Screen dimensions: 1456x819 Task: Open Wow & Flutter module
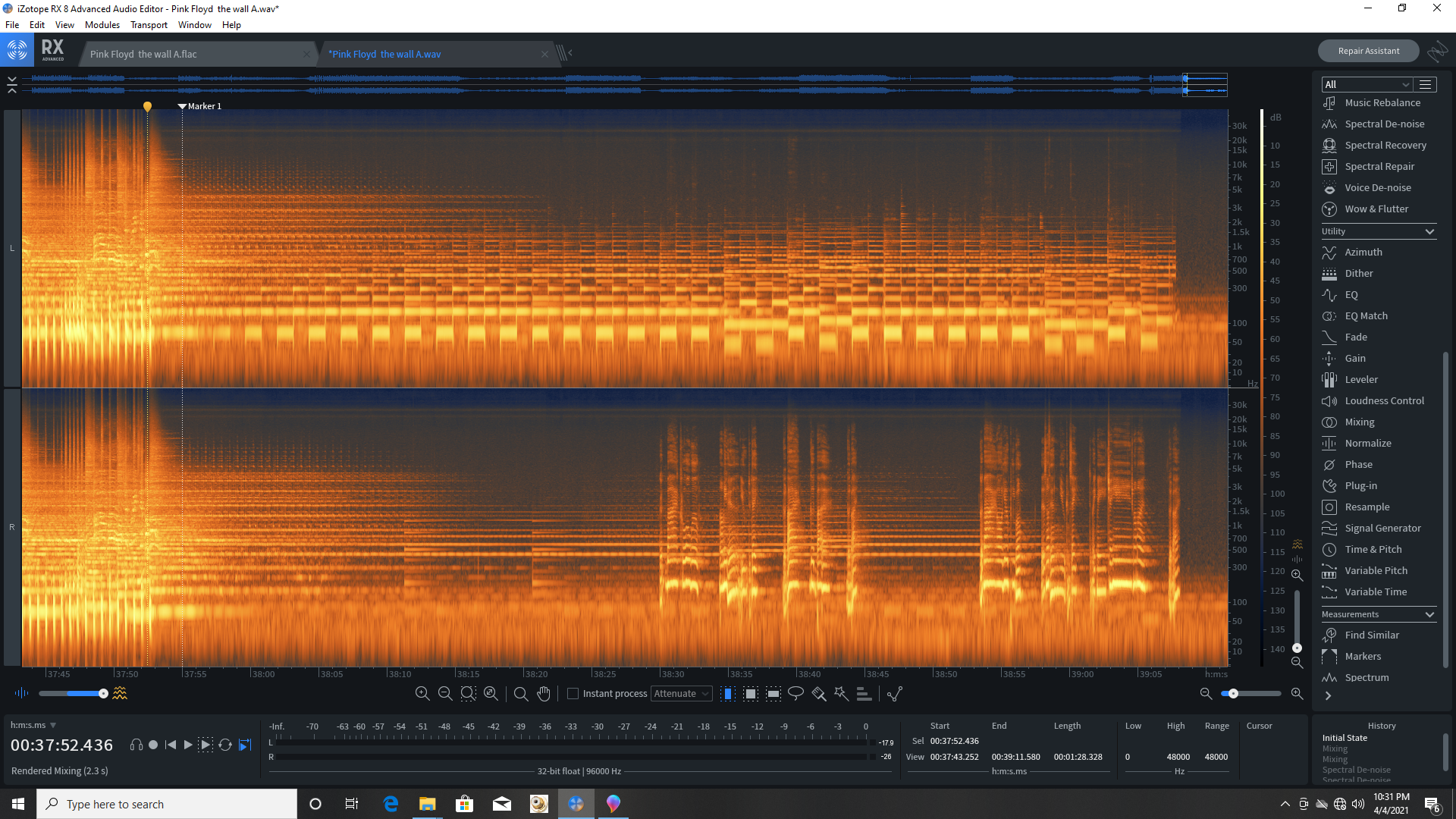(1364, 209)
